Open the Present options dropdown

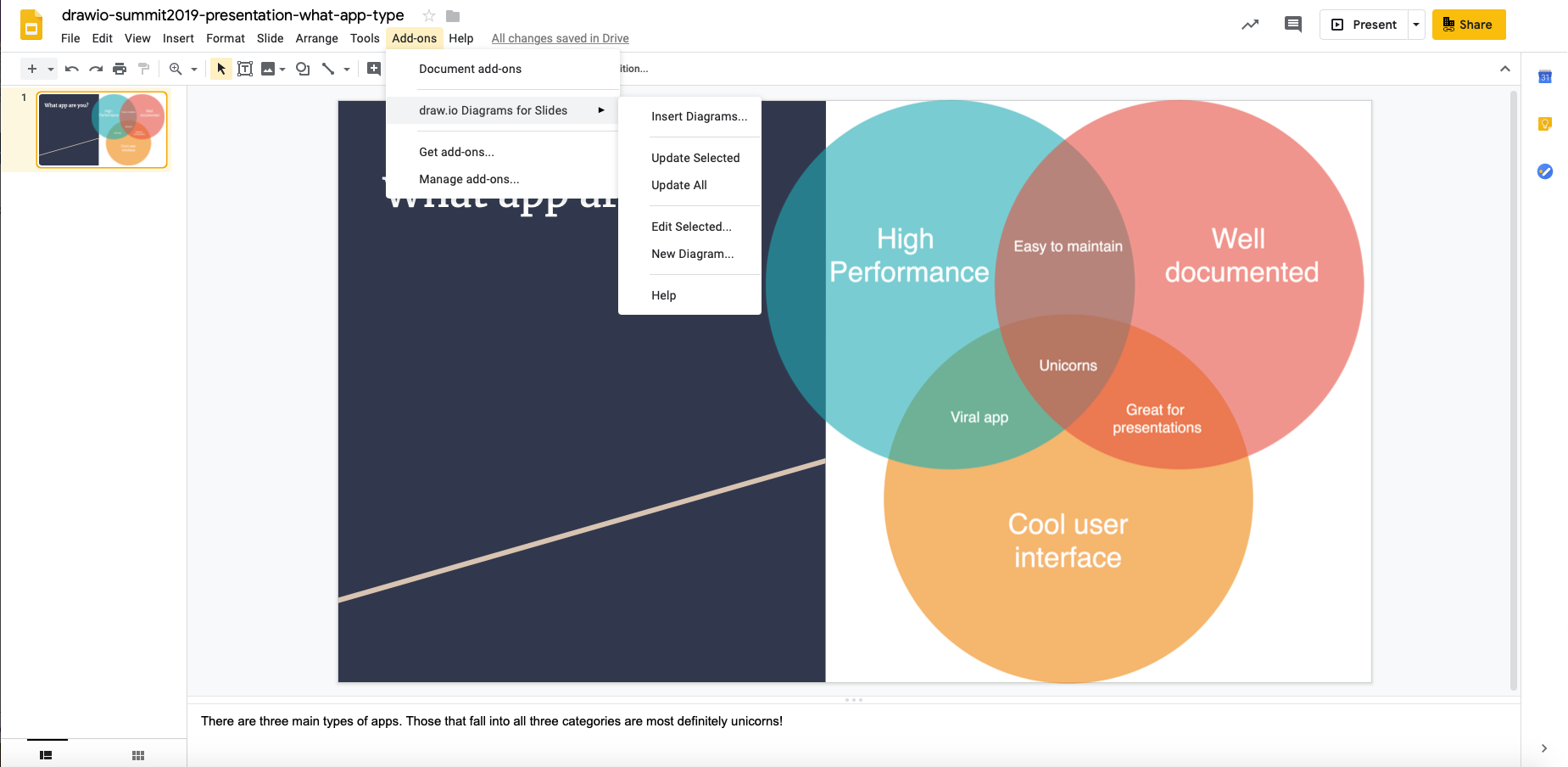(x=1416, y=25)
